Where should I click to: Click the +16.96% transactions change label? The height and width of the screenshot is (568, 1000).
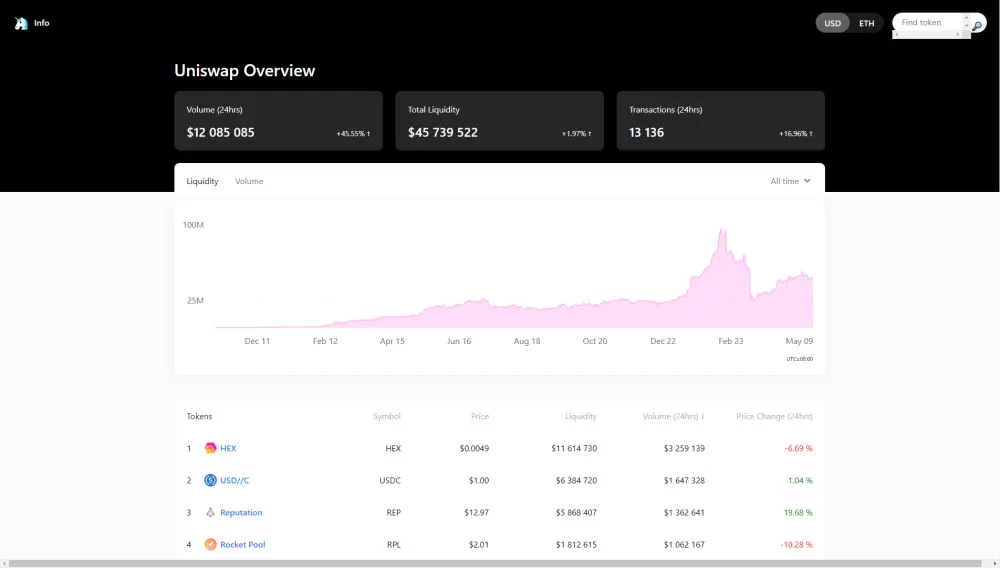point(795,134)
